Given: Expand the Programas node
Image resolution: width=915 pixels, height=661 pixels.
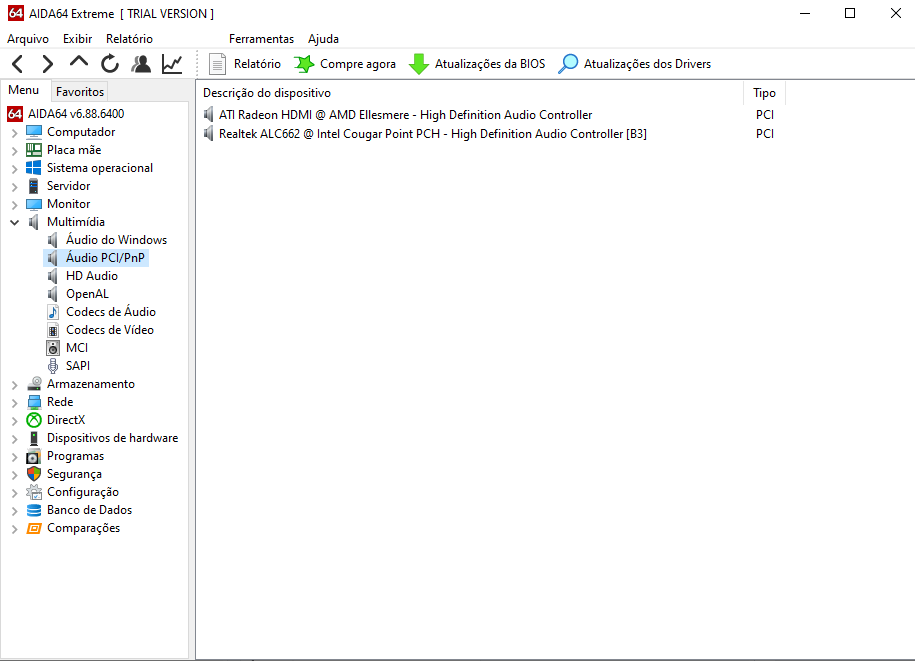Looking at the screenshot, I should click(x=15, y=457).
